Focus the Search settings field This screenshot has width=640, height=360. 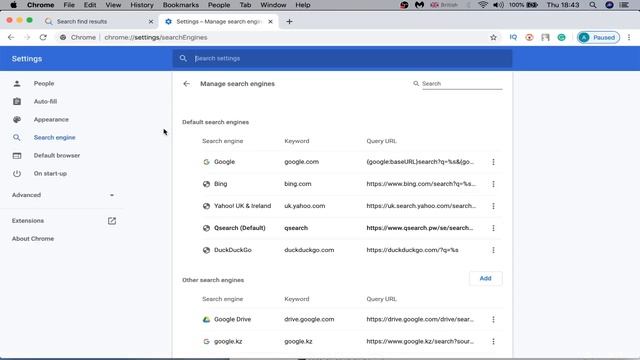coord(342,58)
